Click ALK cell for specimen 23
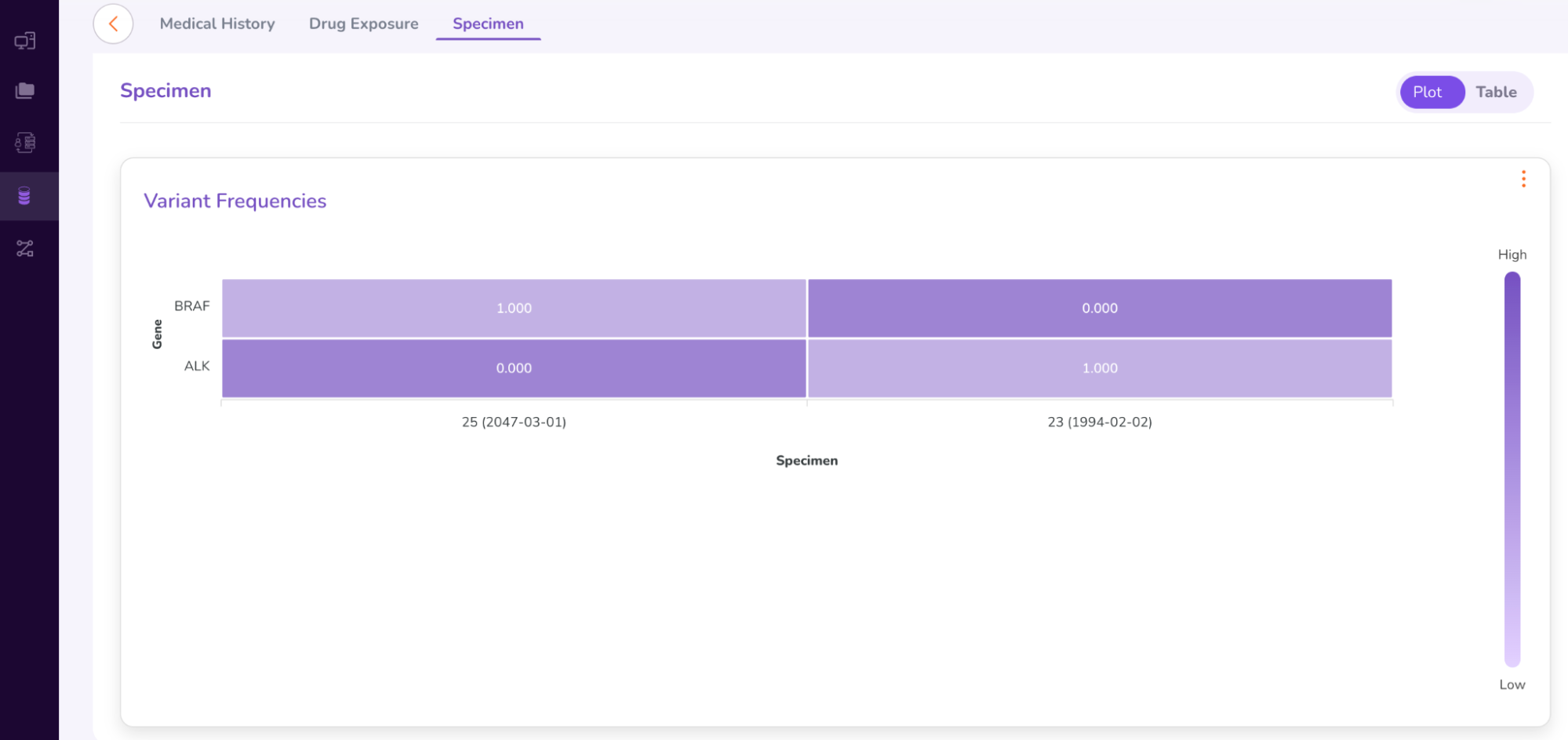 click(x=1100, y=368)
